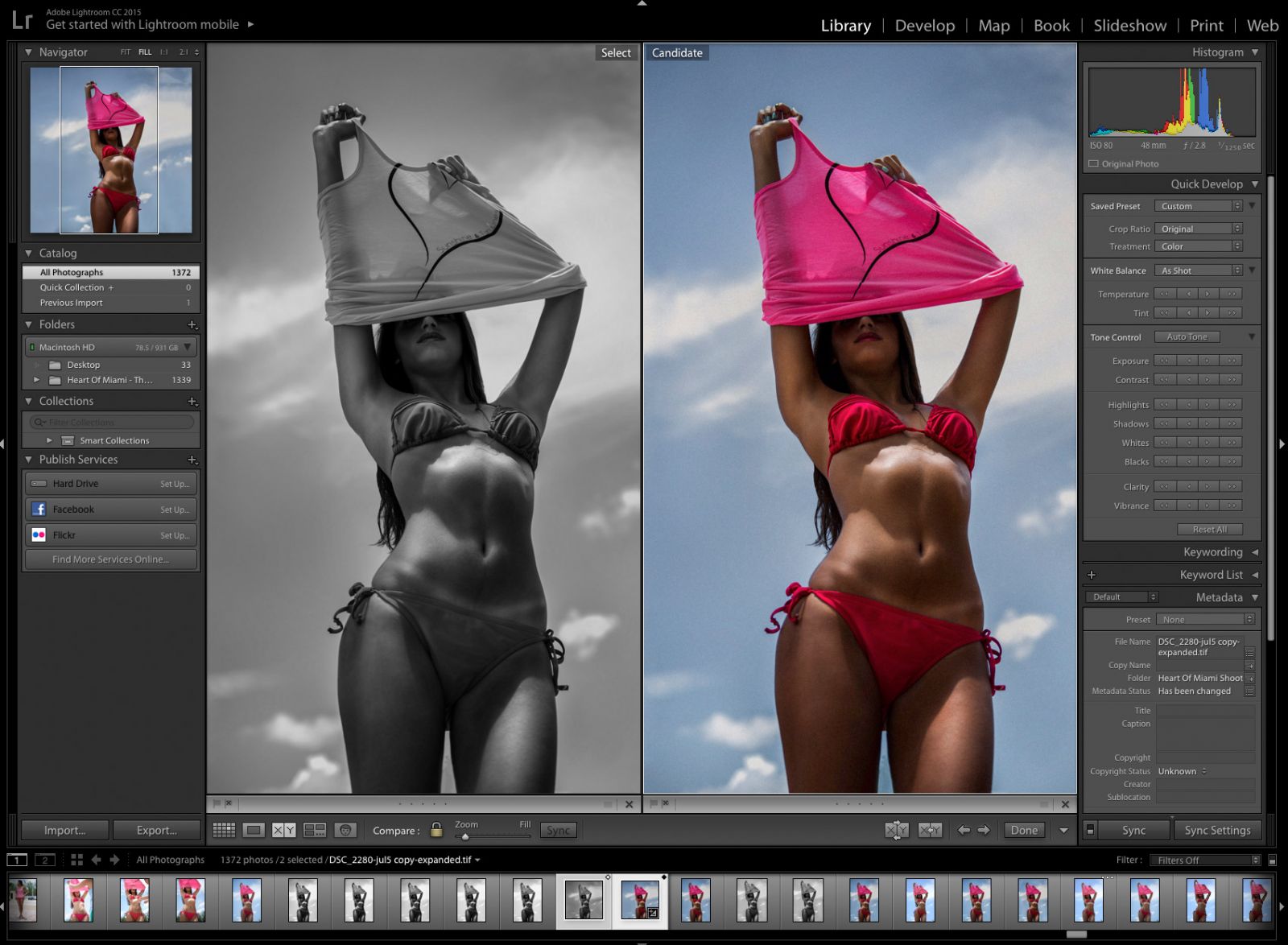Click the Sync Settings button
The width and height of the screenshot is (1288, 945).
[x=1218, y=830]
